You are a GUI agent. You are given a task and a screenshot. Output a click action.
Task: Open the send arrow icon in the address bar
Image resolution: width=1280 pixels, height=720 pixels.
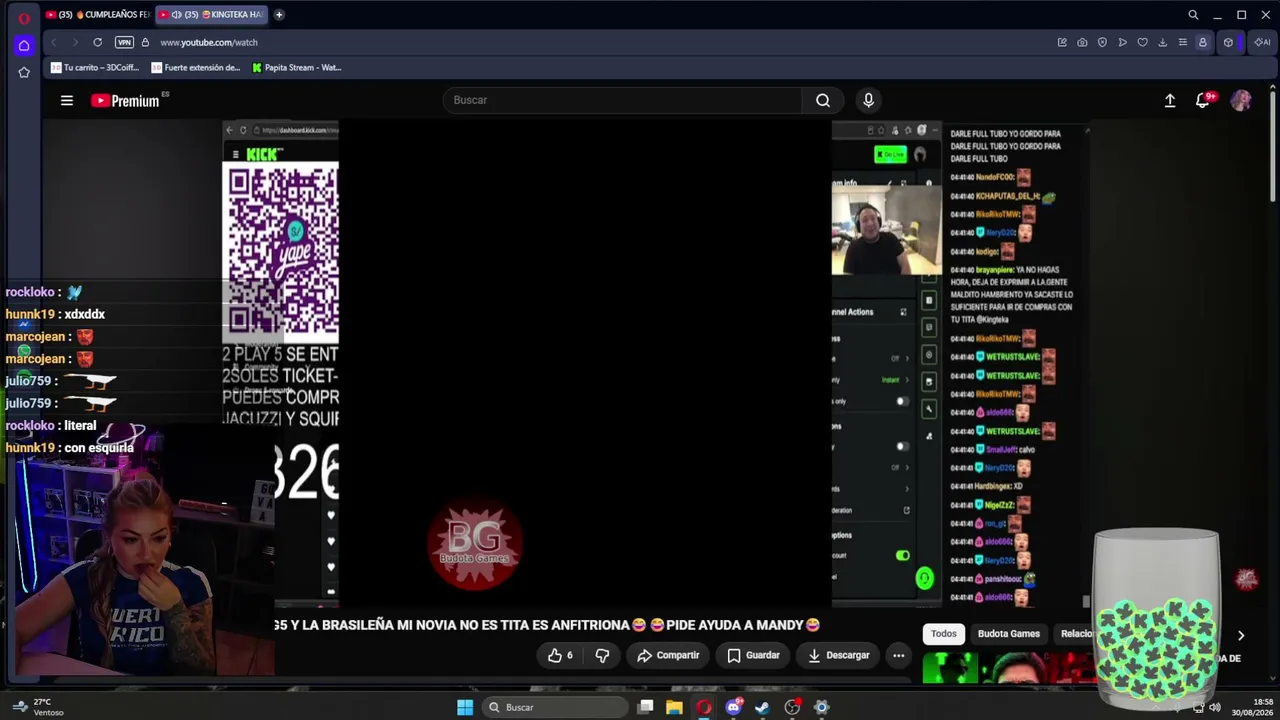(1122, 42)
